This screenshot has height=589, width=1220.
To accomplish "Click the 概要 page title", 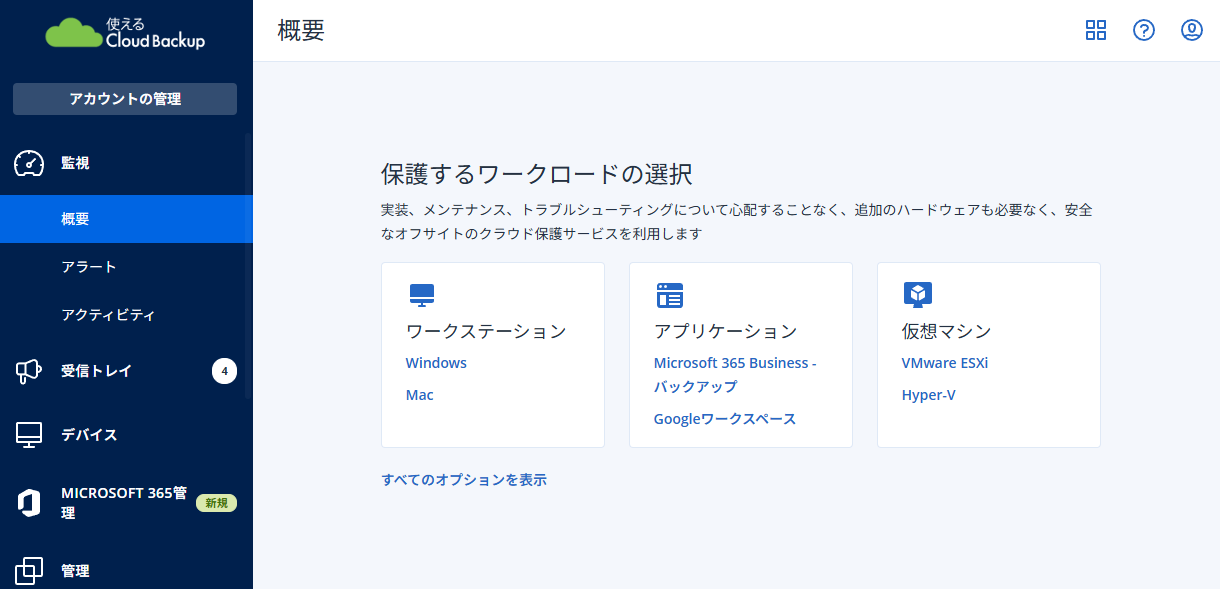I will [302, 30].
